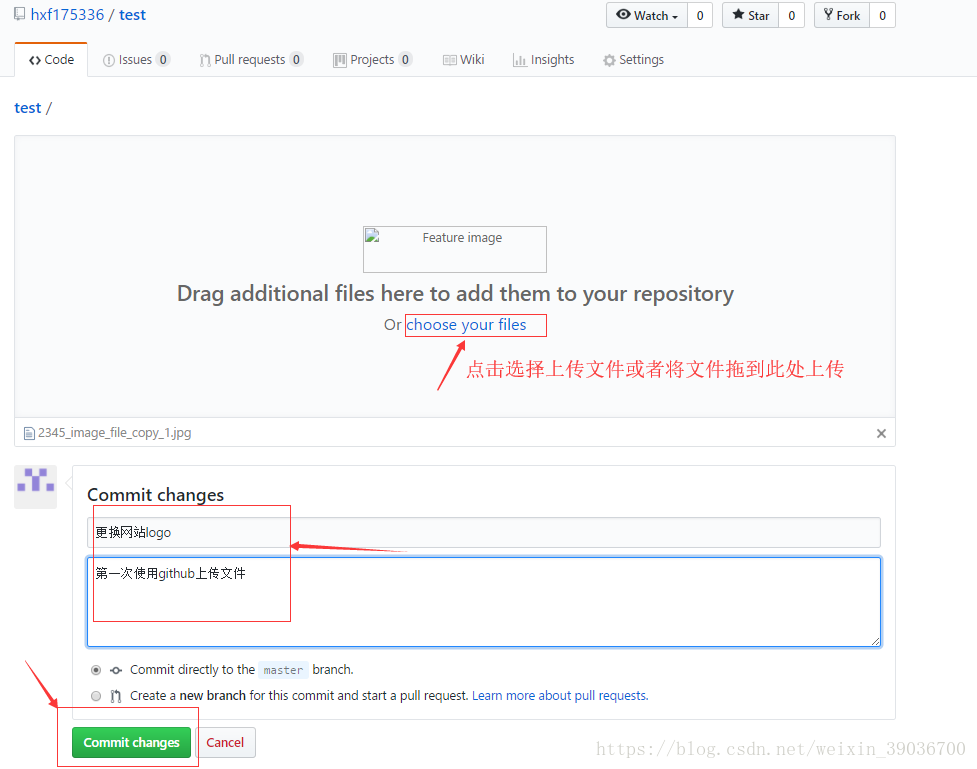Click the fork icon in the Fork button
This screenshot has width=977, height=769.
[x=828, y=14]
